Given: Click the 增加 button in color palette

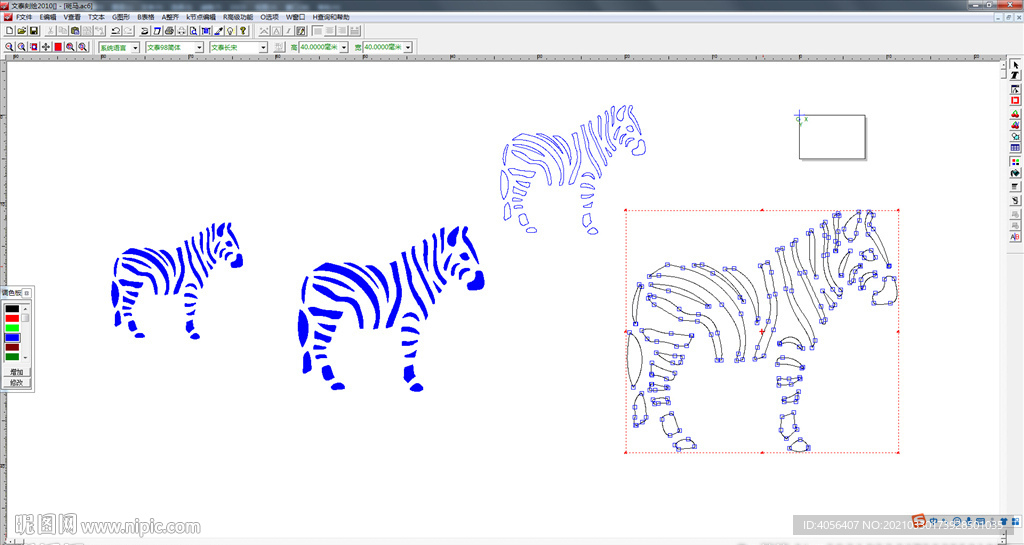Looking at the screenshot, I should 16,372.
